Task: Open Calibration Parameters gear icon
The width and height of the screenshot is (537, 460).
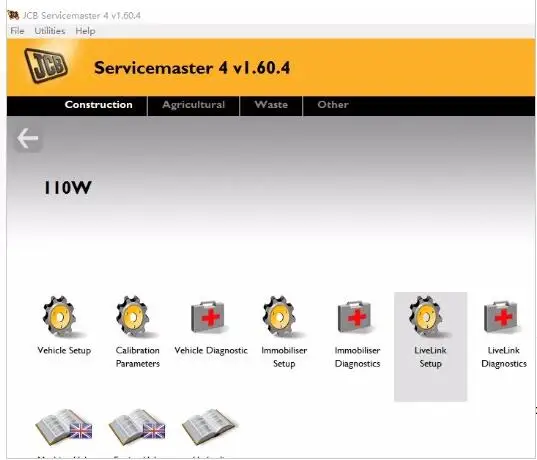Action: point(137,317)
